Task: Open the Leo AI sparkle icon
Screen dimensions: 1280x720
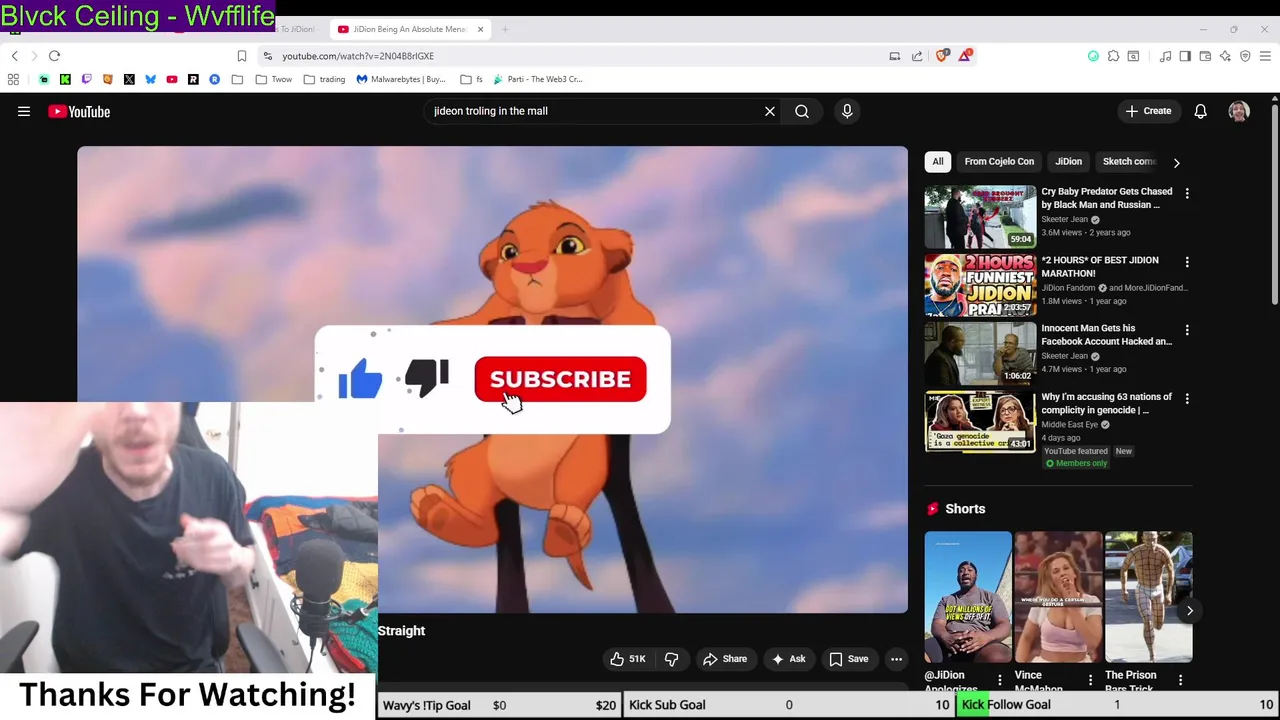Action: point(1225,56)
